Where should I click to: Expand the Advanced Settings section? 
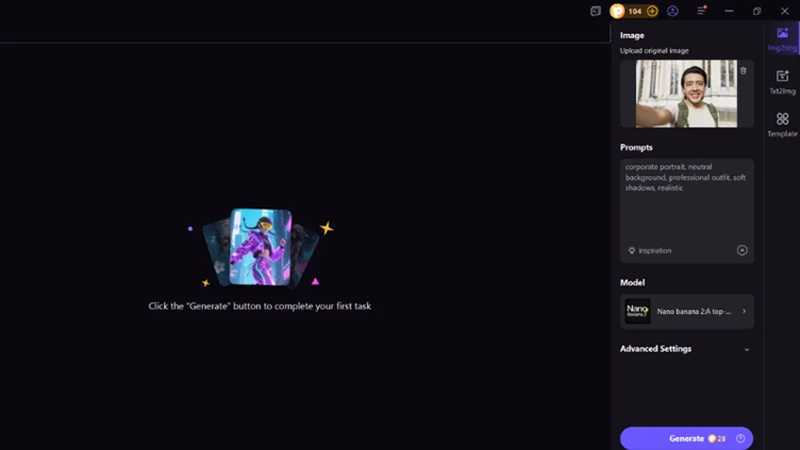pos(685,349)
